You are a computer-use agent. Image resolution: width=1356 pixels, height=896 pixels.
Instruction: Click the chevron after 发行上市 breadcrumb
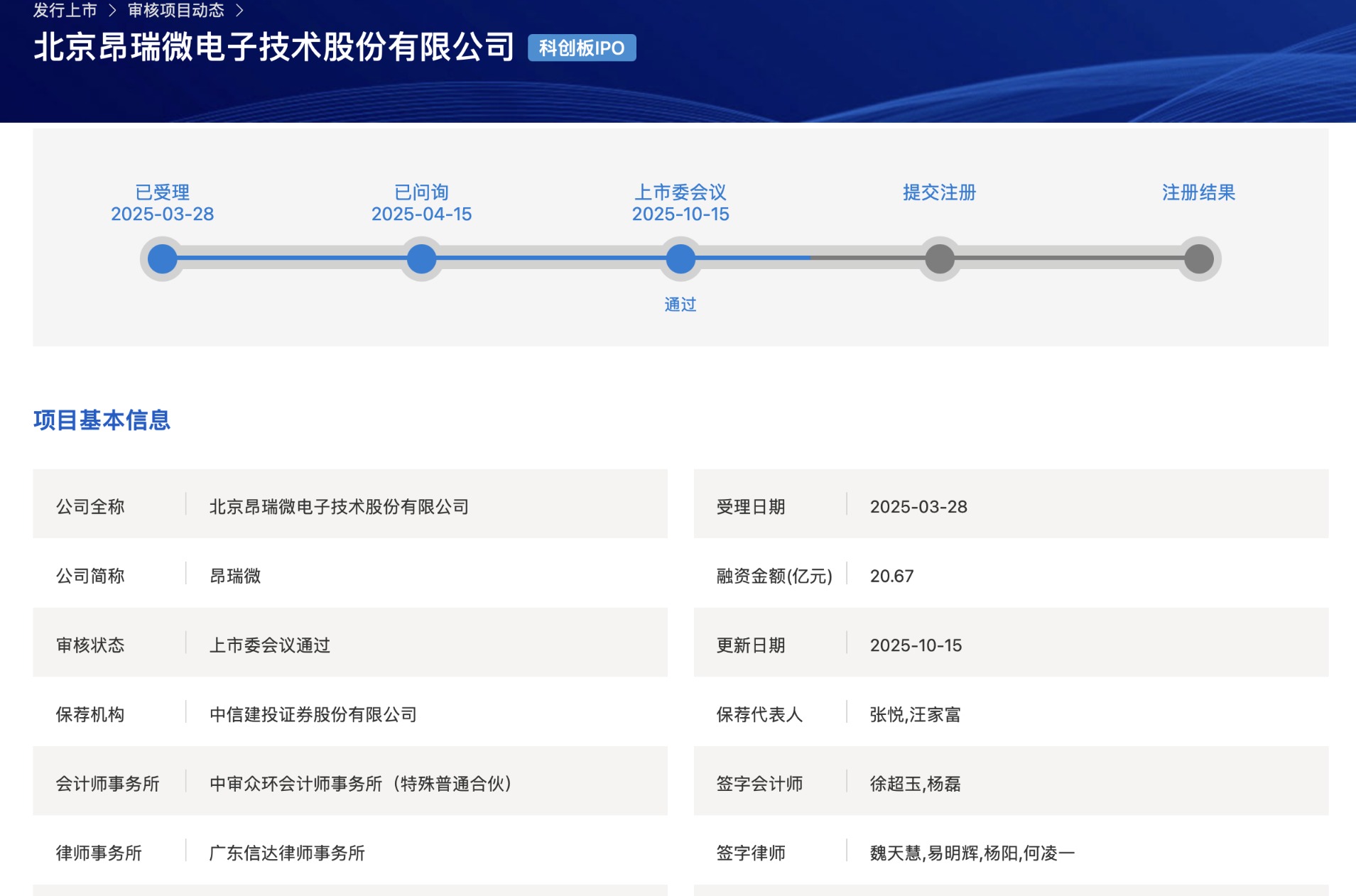[112, 11]
